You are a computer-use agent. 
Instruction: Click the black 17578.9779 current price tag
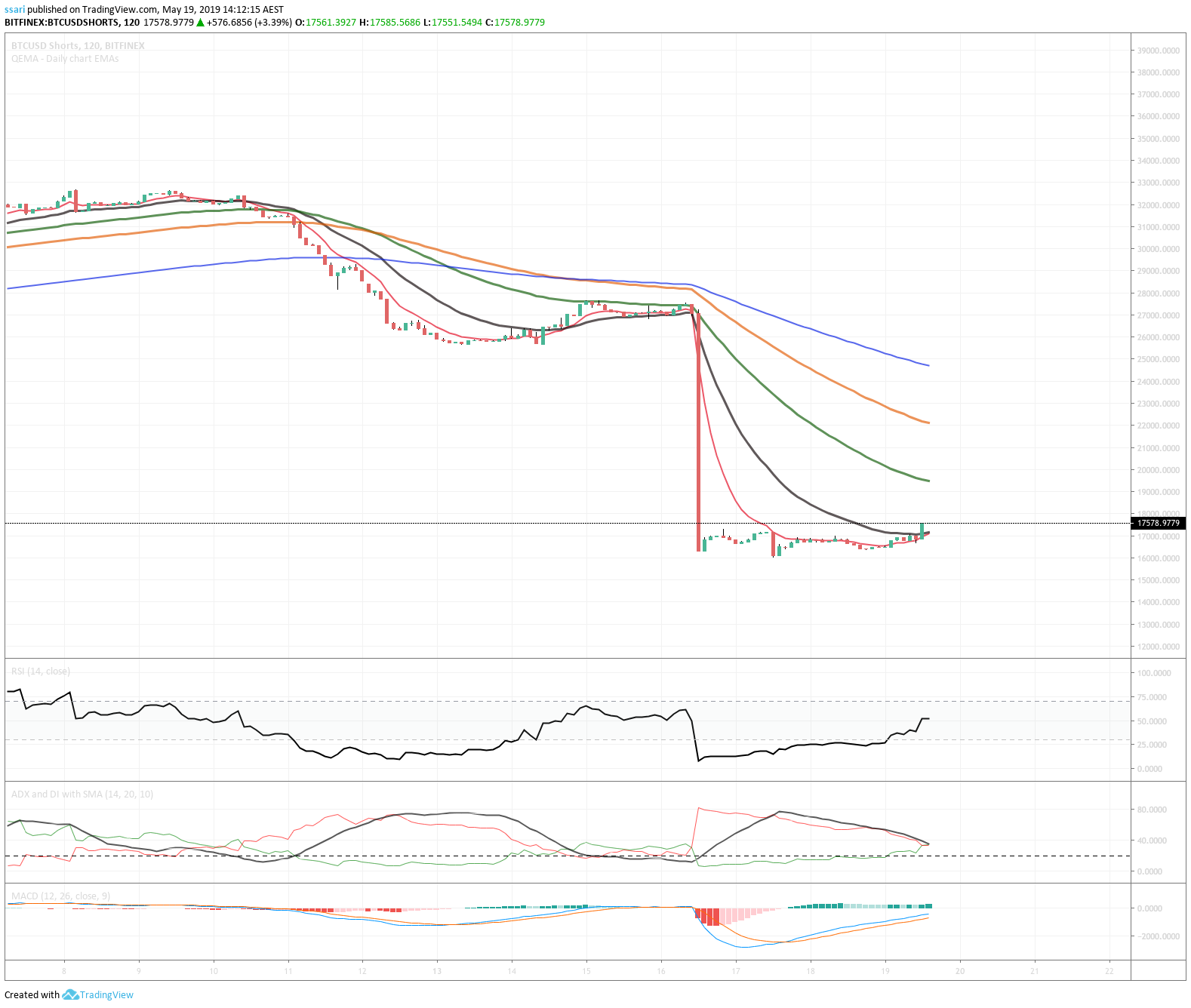(x=1159, y=523)
